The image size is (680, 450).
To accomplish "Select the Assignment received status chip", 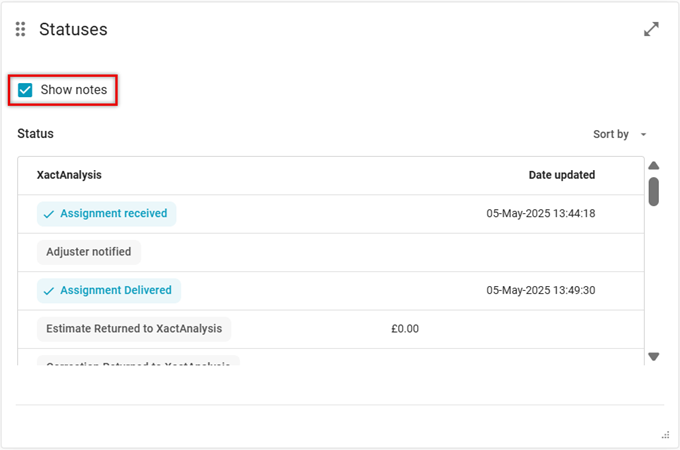I will click(x=107, y=214).
